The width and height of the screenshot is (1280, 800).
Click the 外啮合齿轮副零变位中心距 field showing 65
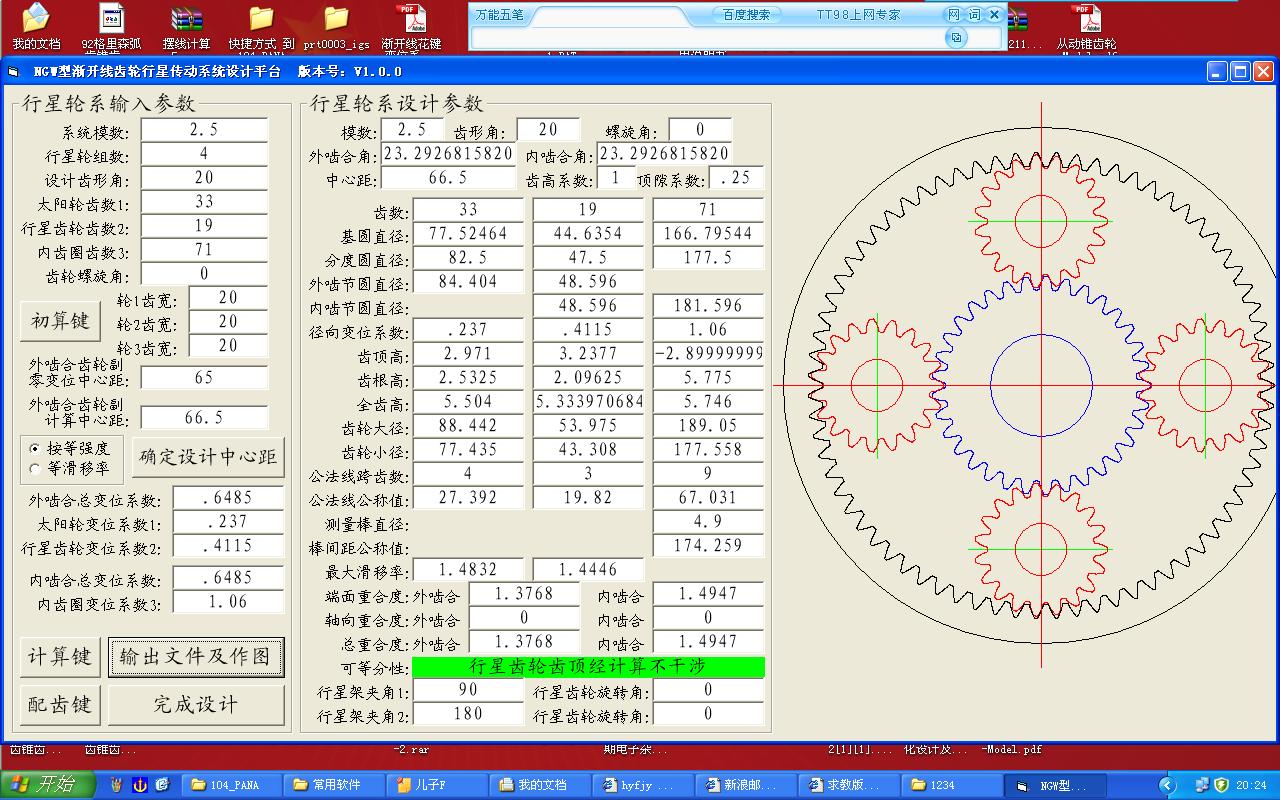click(x=204, y=378)
